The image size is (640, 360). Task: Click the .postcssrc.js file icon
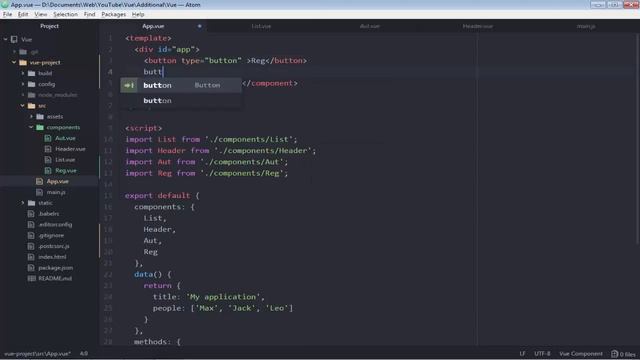[31, 246]
